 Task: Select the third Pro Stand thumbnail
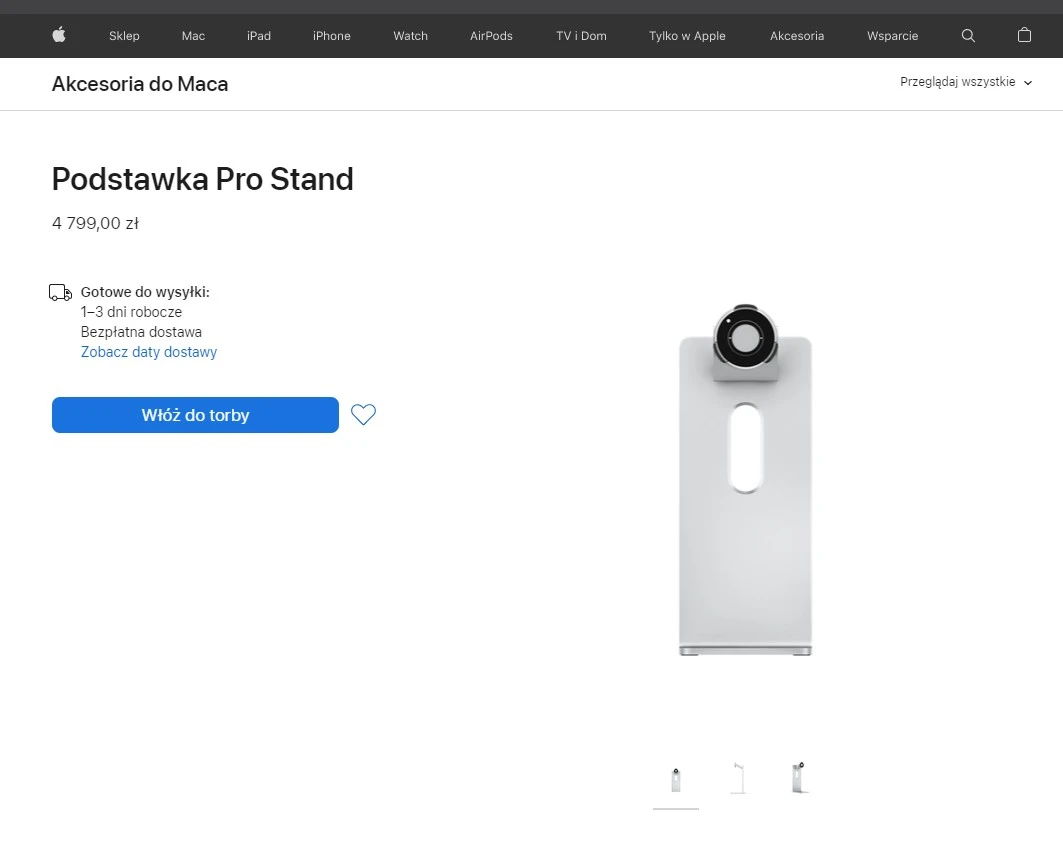point(799,777)
